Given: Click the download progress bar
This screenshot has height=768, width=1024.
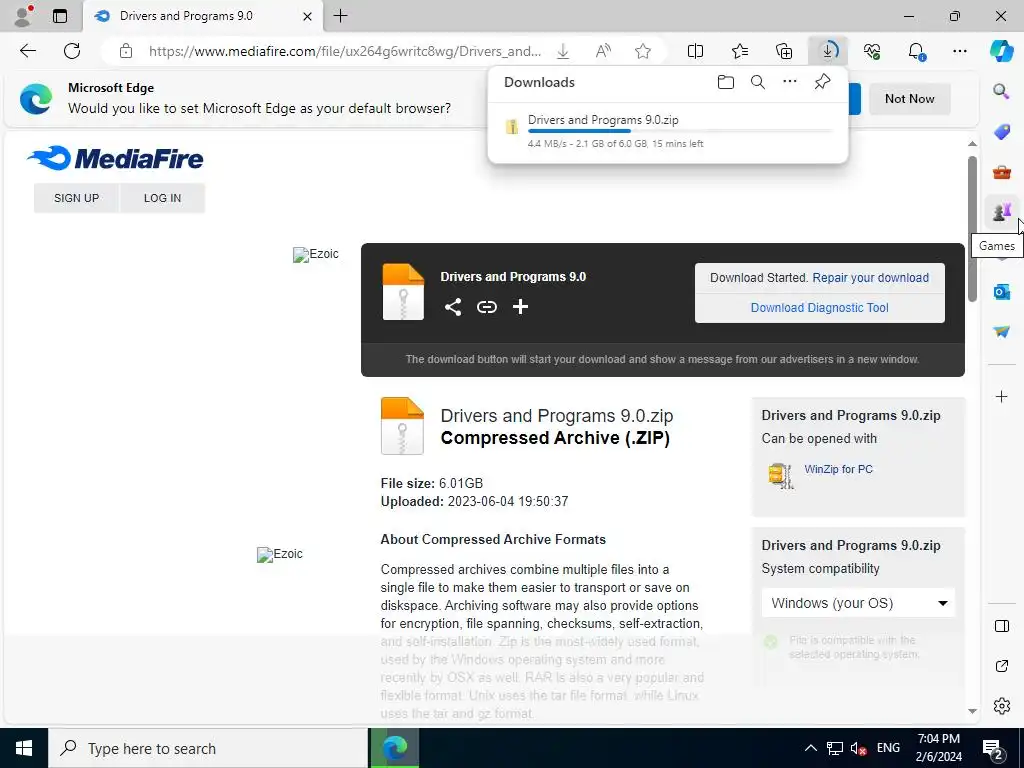Looking at the screenshot, I should pyautogui.click(x=680, y=131).
